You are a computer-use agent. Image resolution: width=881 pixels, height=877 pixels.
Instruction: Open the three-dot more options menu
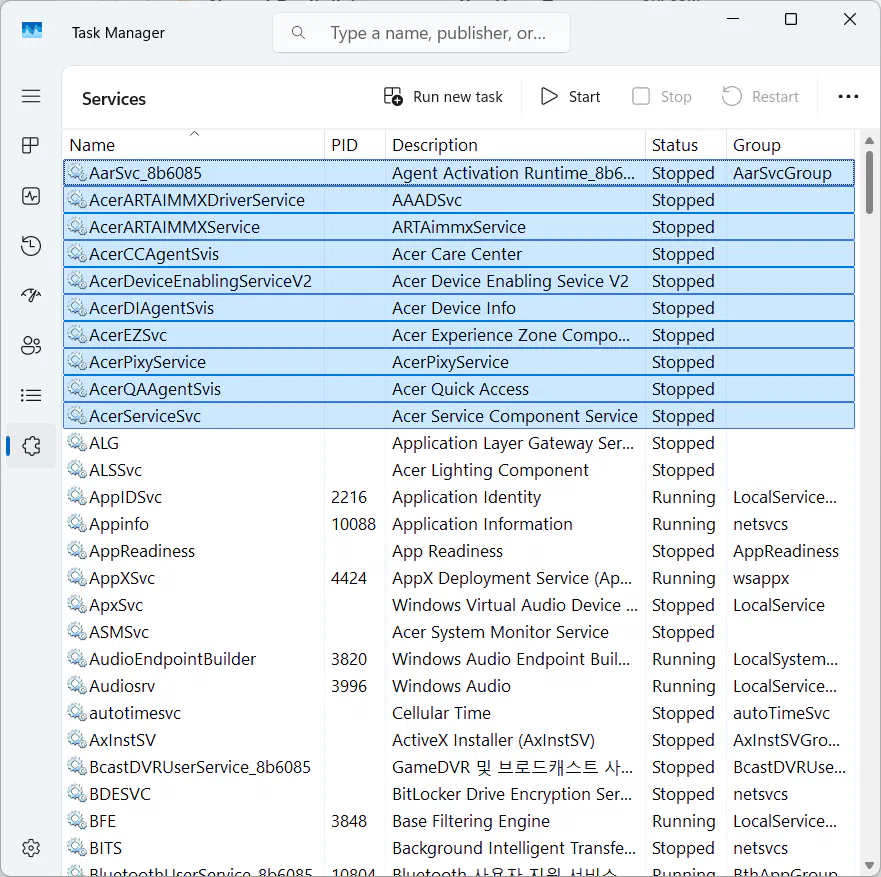click(x=848, y=97)
